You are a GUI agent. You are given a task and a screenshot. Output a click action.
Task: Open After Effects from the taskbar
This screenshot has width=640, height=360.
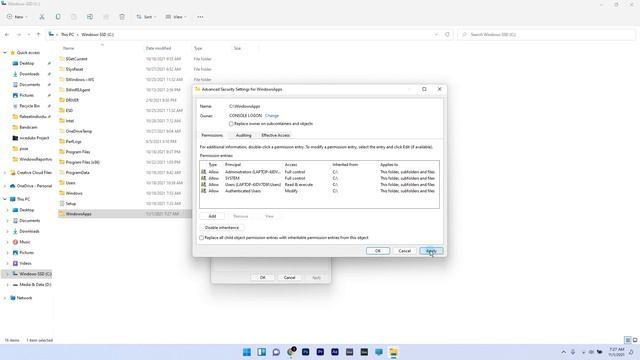coord(335,352)
